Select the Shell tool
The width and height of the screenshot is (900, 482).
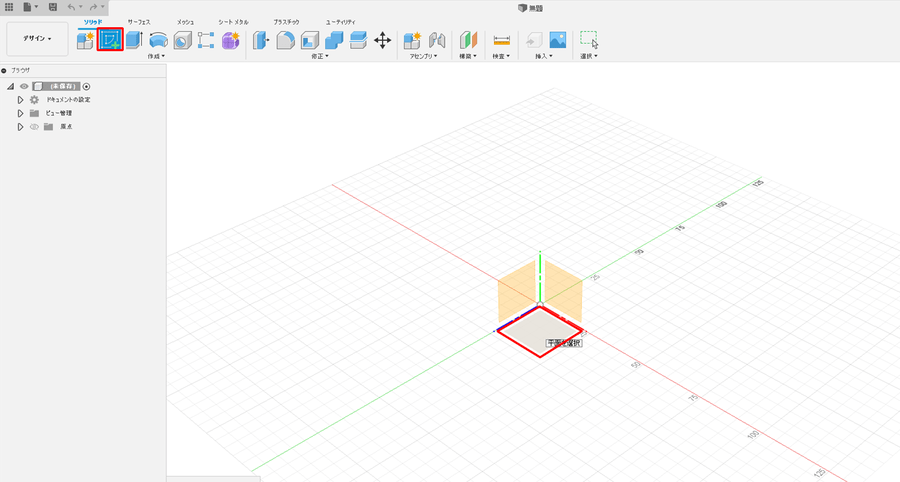coord(310,40)
